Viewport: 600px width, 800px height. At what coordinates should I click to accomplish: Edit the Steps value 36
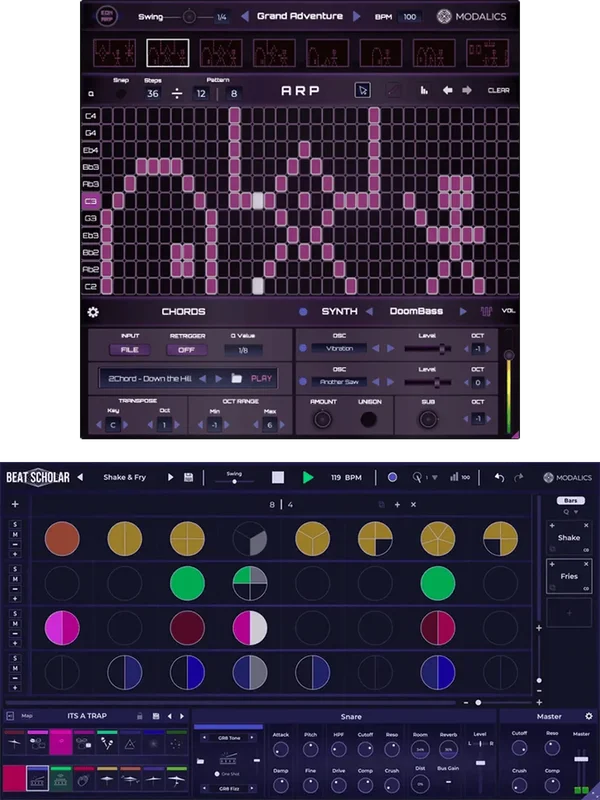(x=153, y=94)
